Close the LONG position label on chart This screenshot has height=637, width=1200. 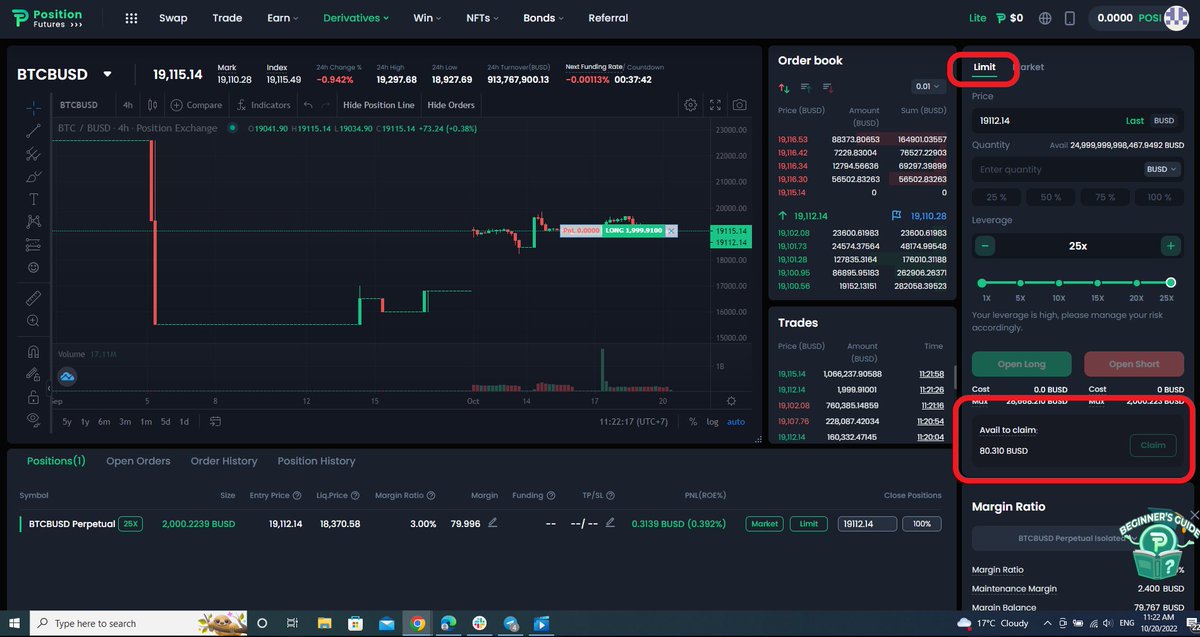[671, 230]
